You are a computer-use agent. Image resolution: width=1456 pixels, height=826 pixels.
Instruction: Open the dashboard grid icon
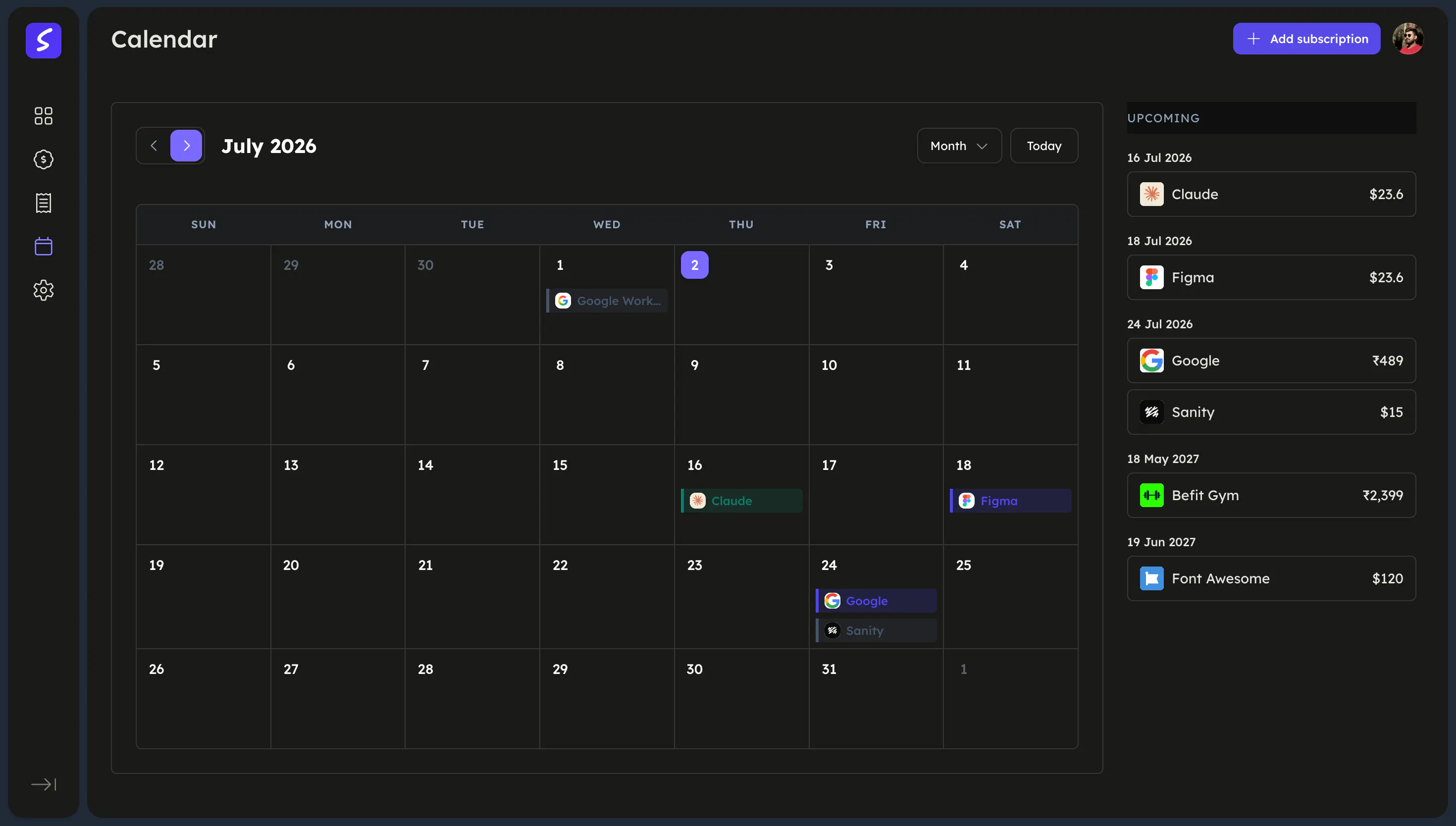43,116
